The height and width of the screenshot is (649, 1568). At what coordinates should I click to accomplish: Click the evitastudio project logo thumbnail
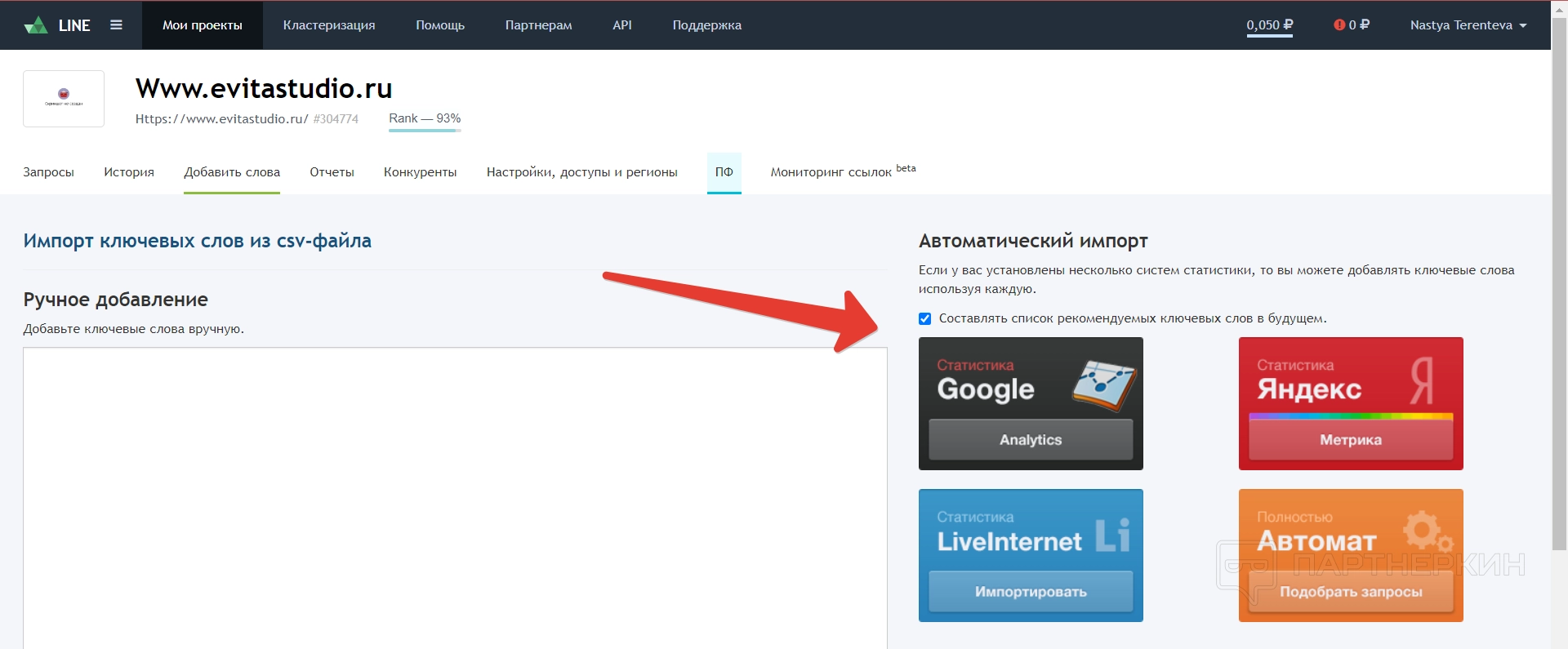tap(64, 99)
